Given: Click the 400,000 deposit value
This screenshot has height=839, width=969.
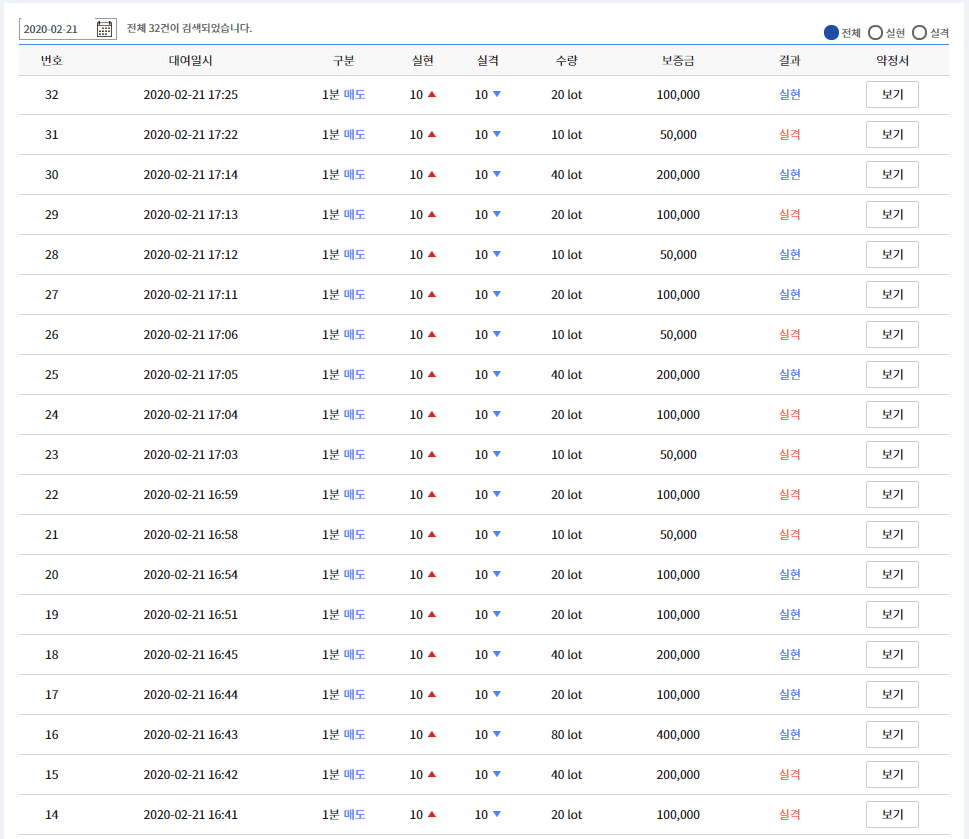Looking at the screenshot, I should 678,735.
